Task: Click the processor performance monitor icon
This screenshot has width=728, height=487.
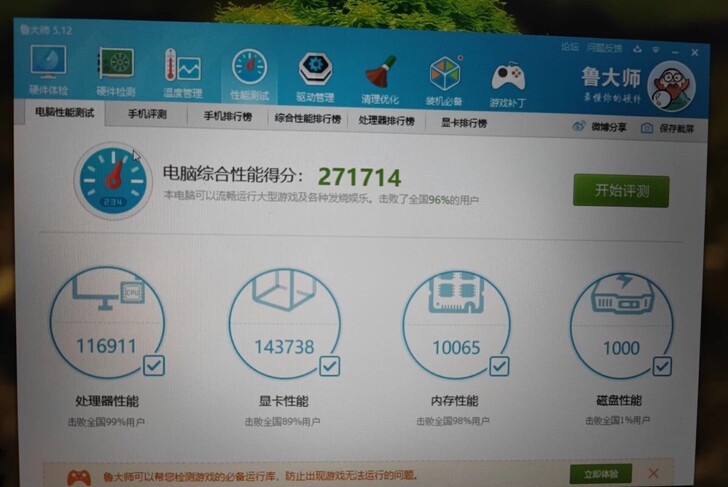Action: click(x=108, y=294)
